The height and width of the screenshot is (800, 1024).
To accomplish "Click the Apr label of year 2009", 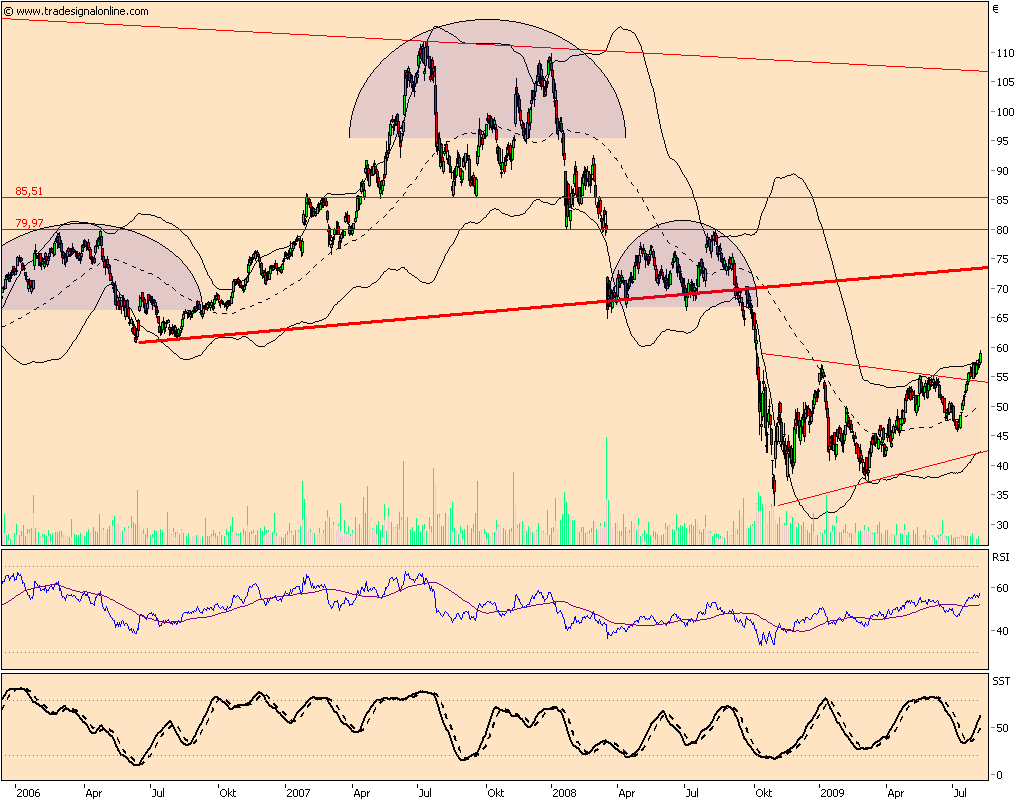I will pyautogui.click(x=895, y=793).
